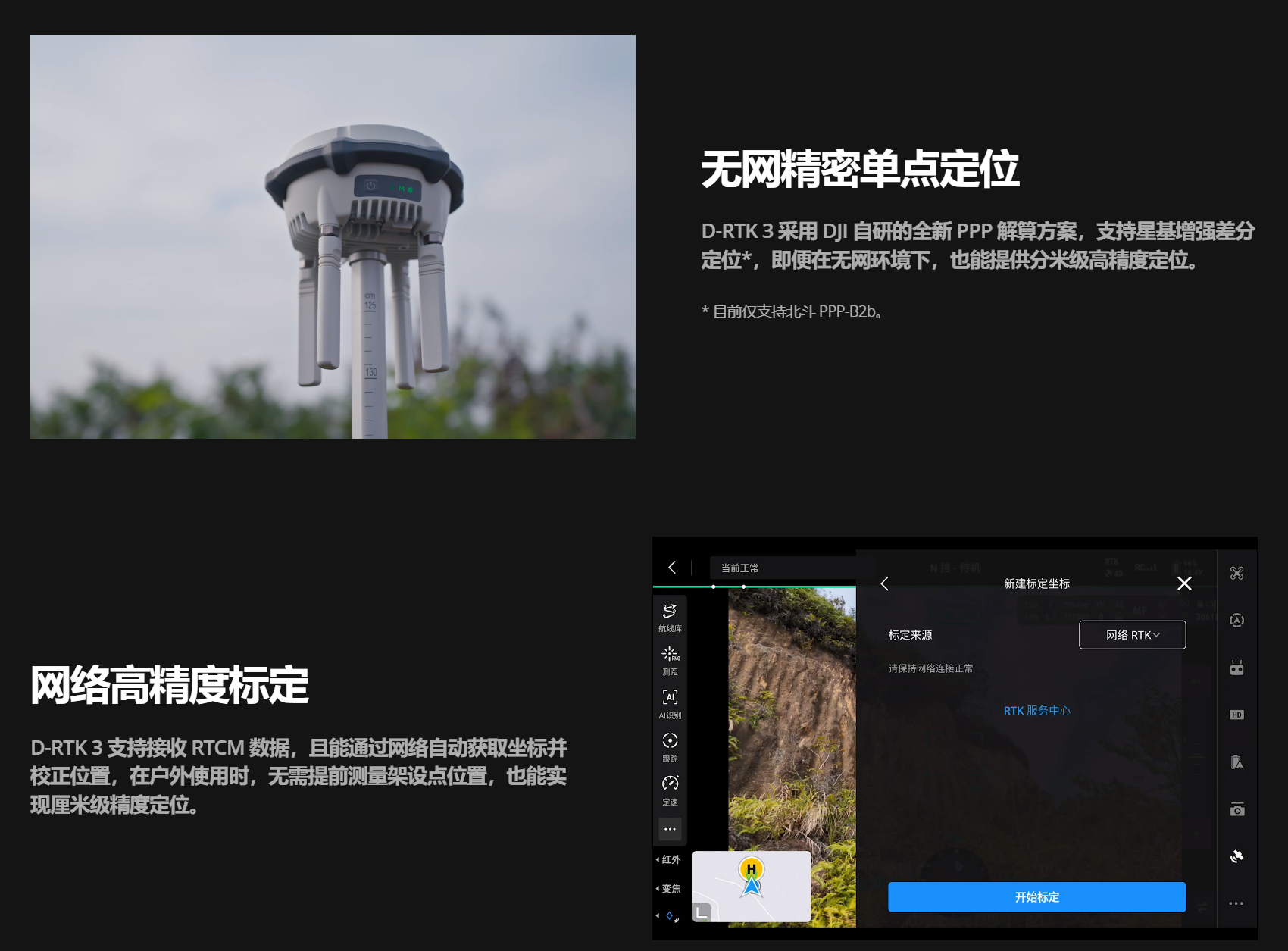Open the mini map thumbnail
Screen dimensions: 1288x951
(752, 887)
